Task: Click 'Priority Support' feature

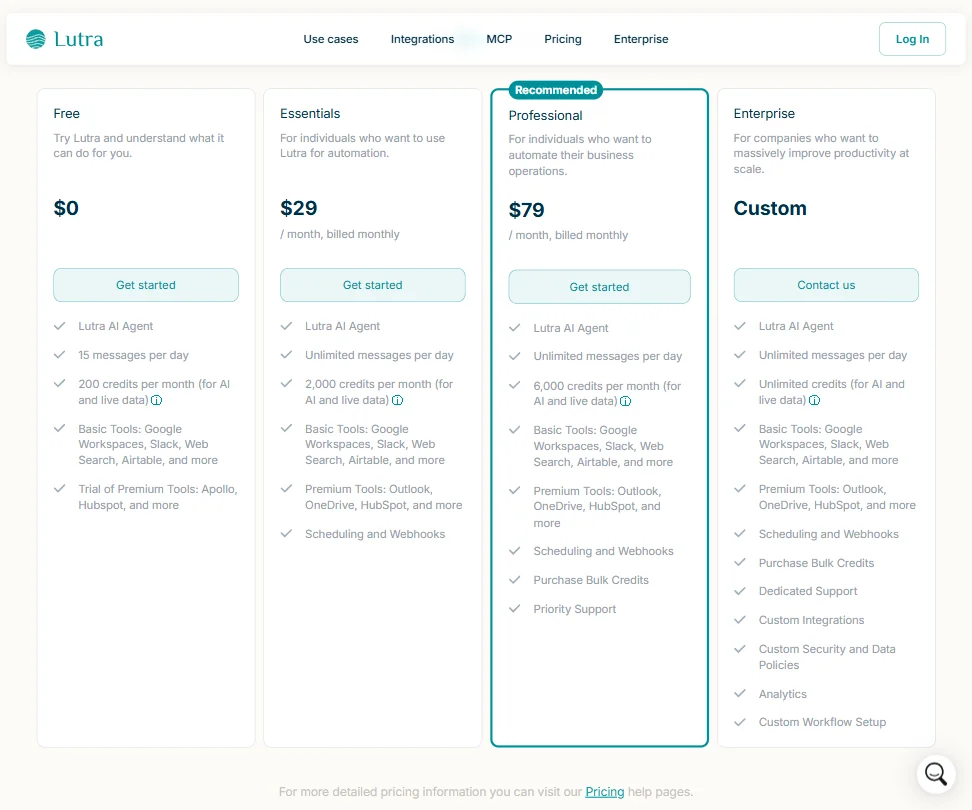Action: pos(575,609)
